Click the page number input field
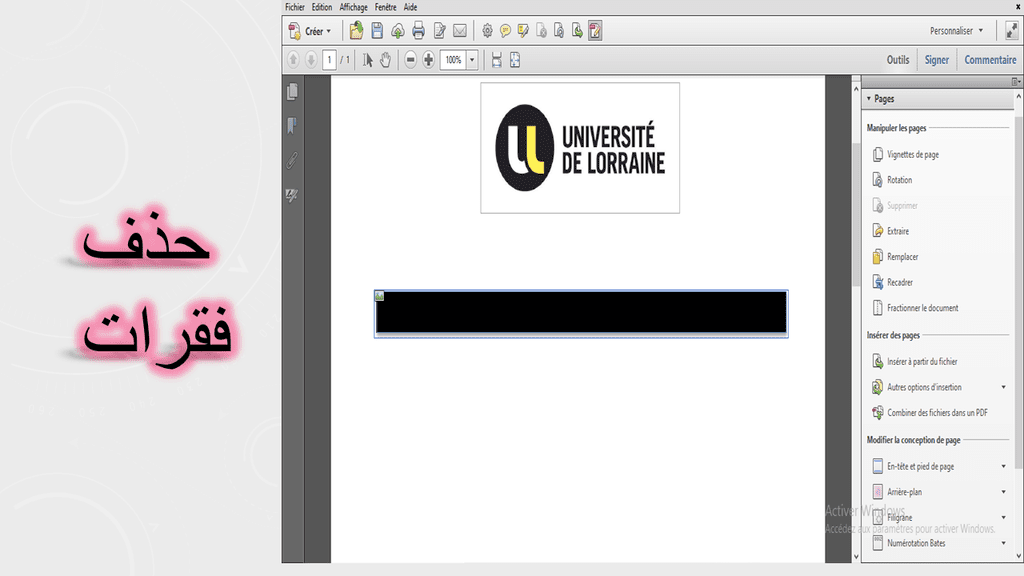1024x576 pixels. coord(329,60)
